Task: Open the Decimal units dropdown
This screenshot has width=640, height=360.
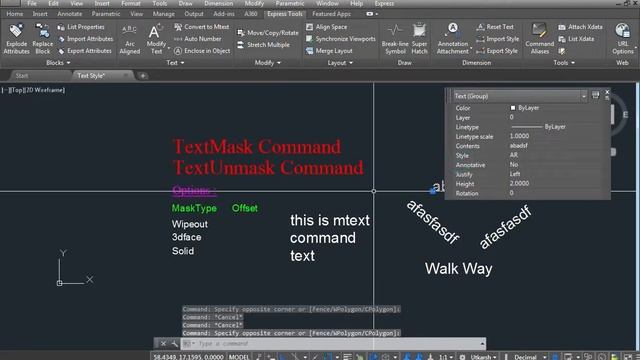Action: 530,357
